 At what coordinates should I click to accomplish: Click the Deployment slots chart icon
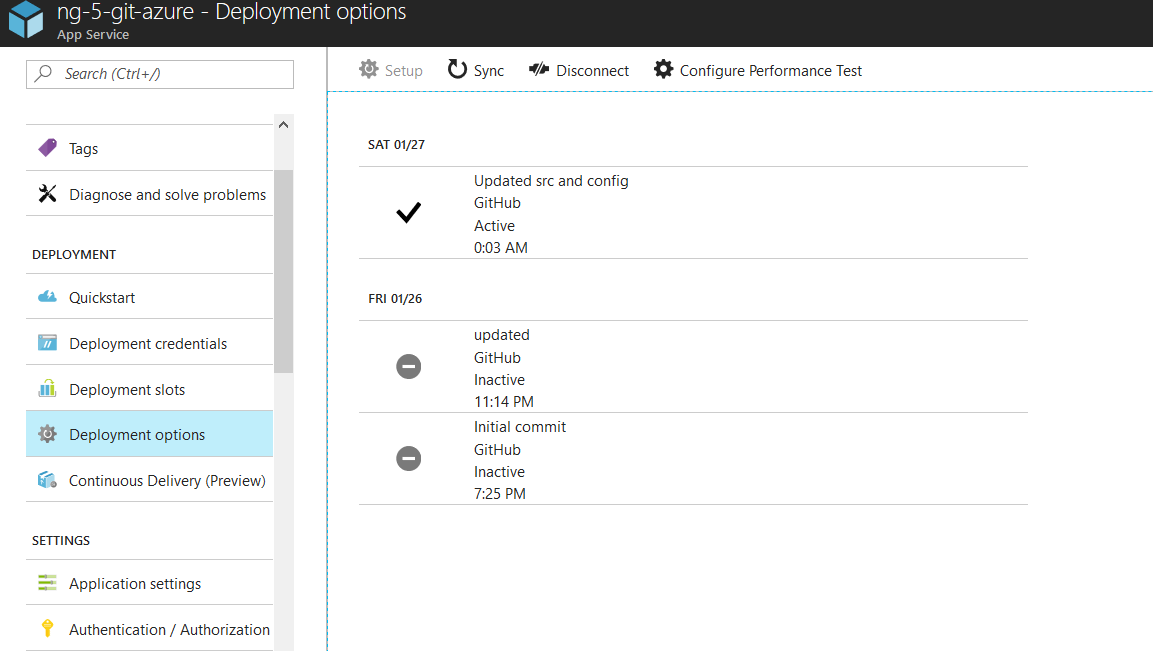click(x=47, y=388)
